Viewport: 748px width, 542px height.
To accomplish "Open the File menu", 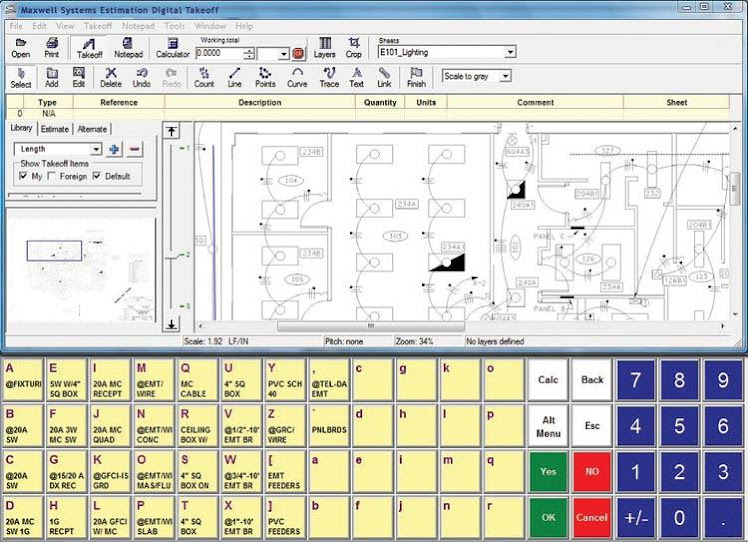I will (16, 26).
